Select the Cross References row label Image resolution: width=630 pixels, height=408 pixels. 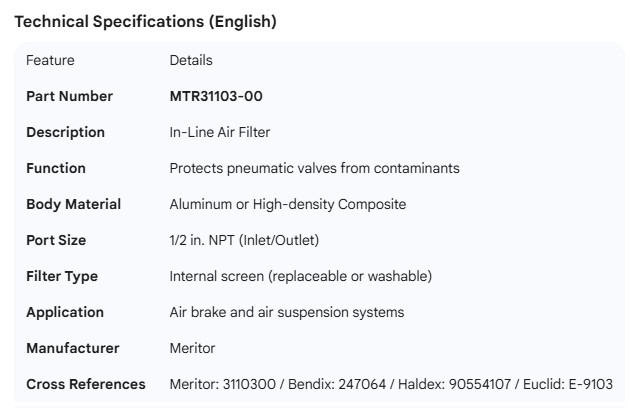(x=85, y=384)
